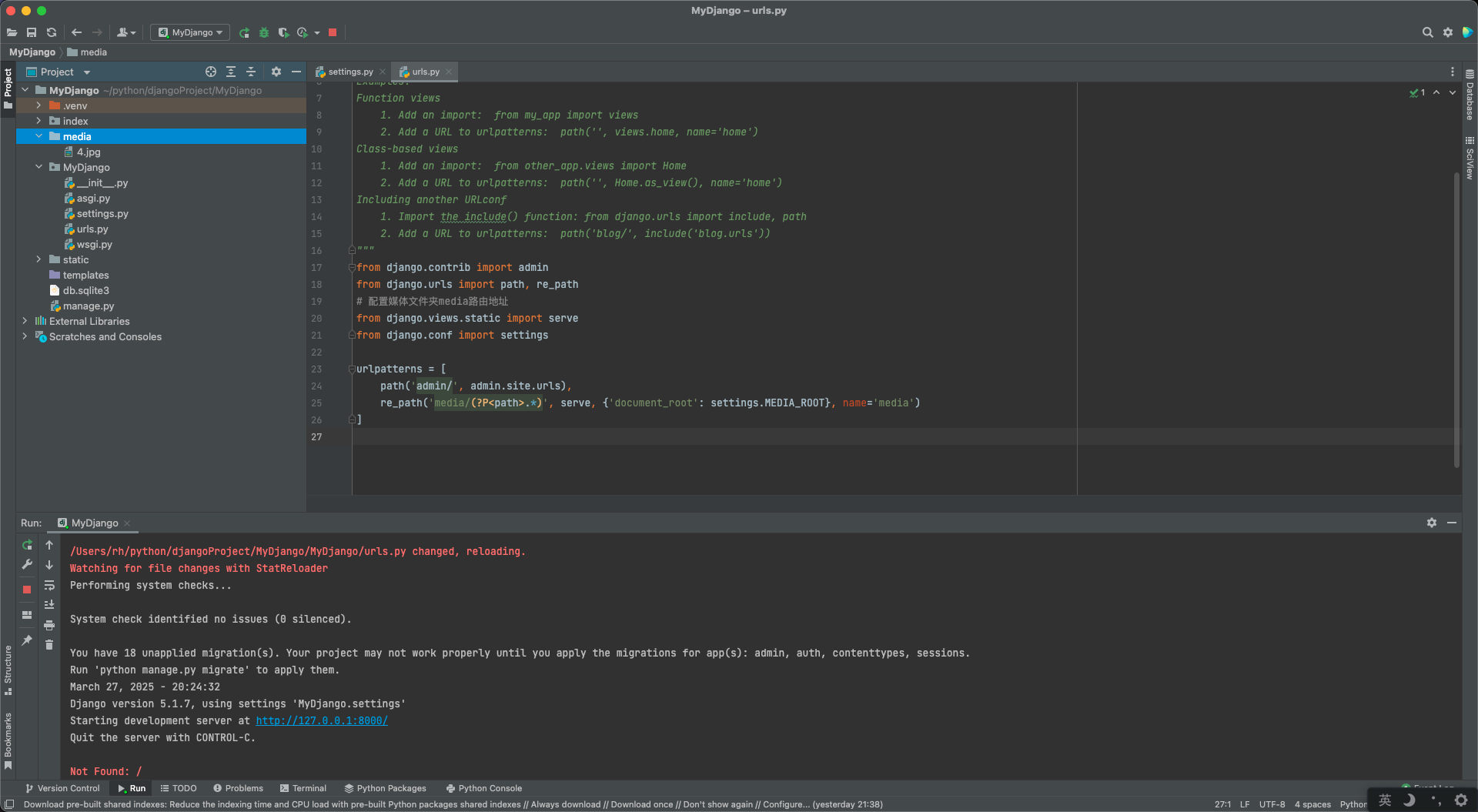The height and width of the screenshot is (812, 1478).
Task: Select wsgi.py file
Action: (88, 244)
